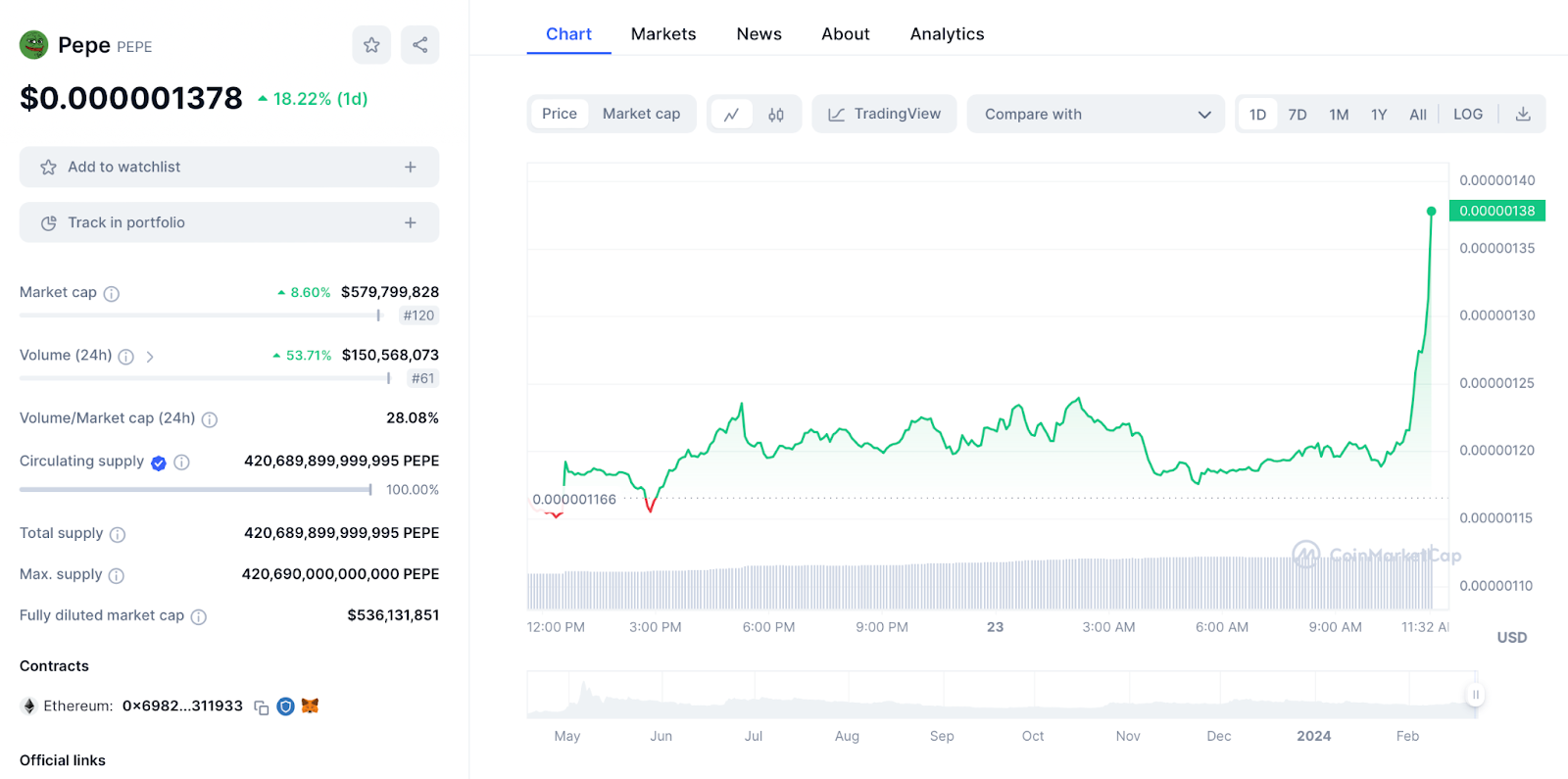Click the $579,799,828 market cap value

pos(390,292)
